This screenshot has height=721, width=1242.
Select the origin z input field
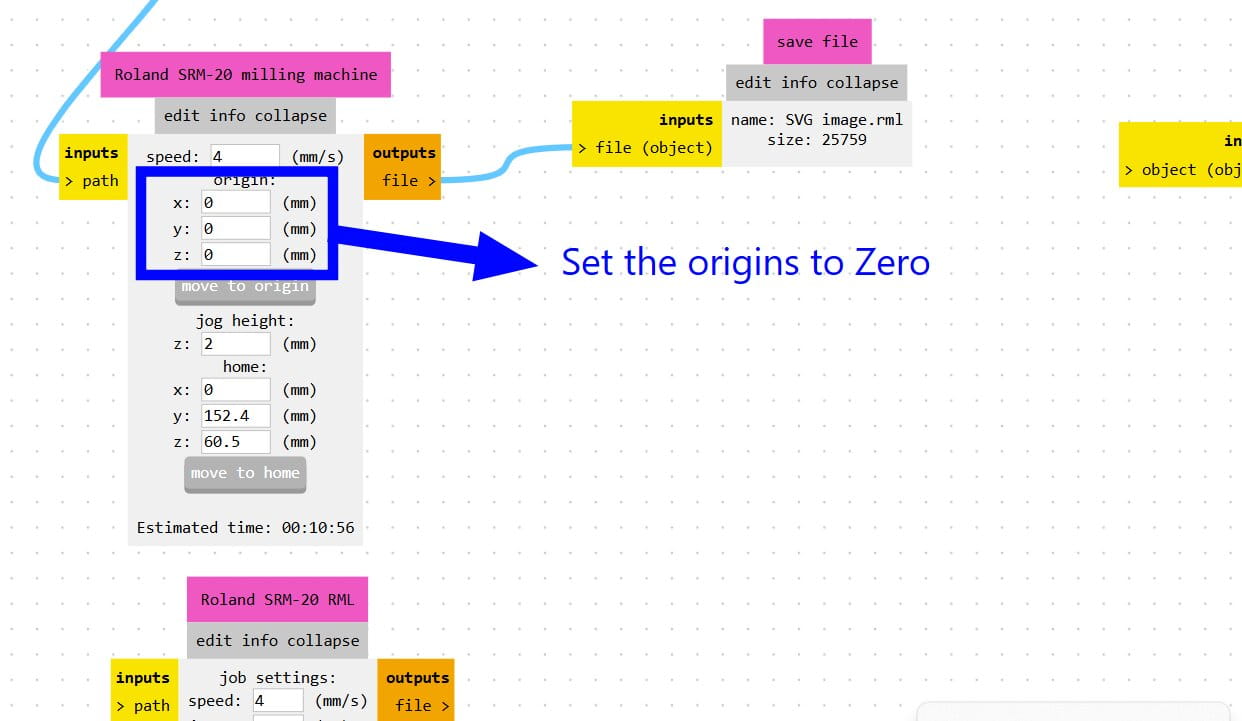[235, 255]
